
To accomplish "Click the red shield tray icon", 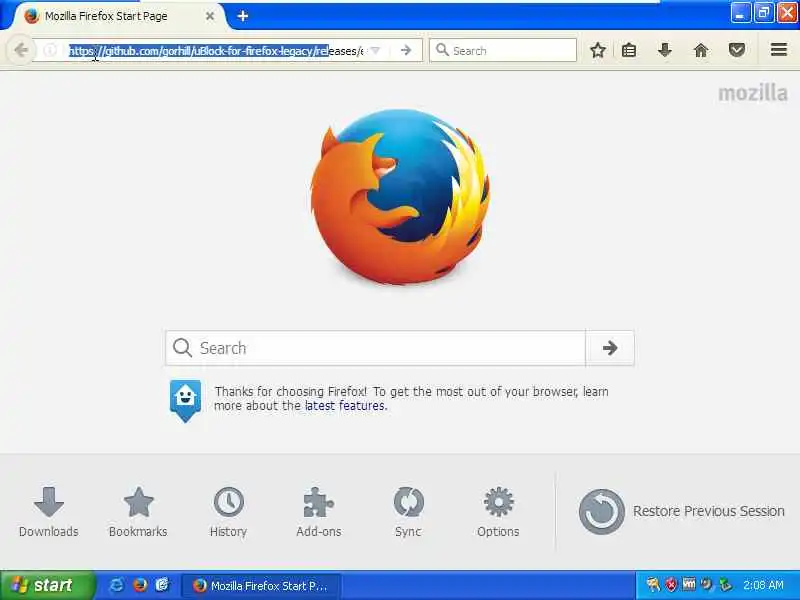I will pos(671,585).
